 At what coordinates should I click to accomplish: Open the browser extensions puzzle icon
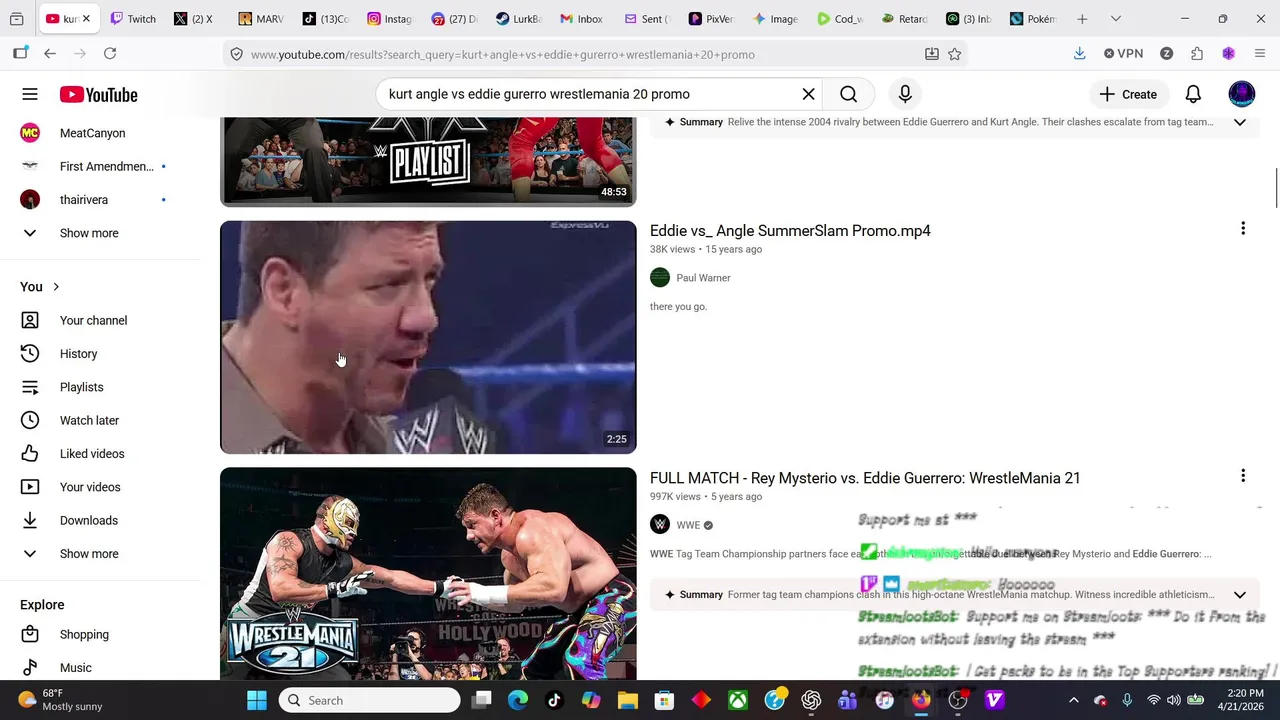click(x=1197, y=54)
